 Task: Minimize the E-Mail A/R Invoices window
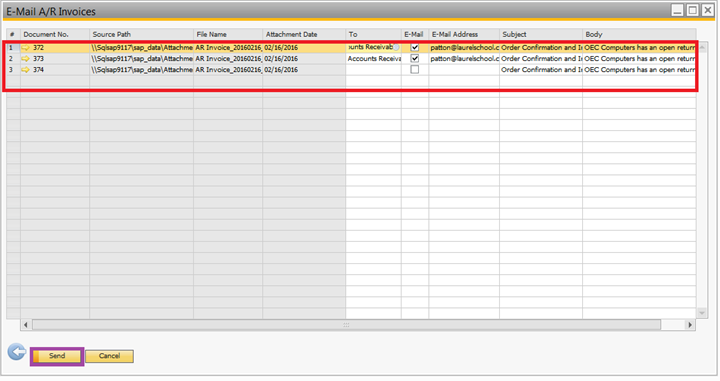coord(677,10)
